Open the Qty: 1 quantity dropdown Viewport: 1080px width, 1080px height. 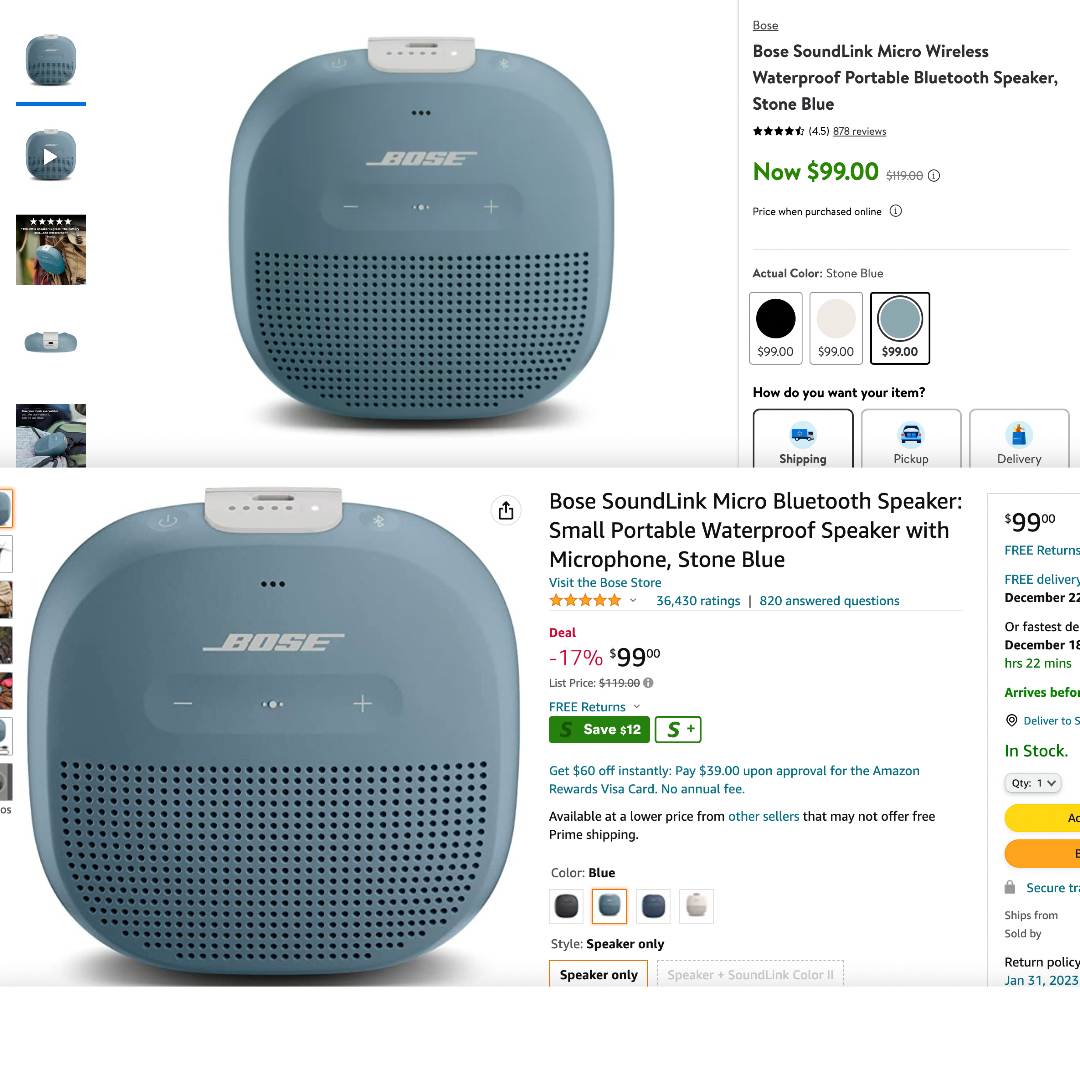point(1032,783)
